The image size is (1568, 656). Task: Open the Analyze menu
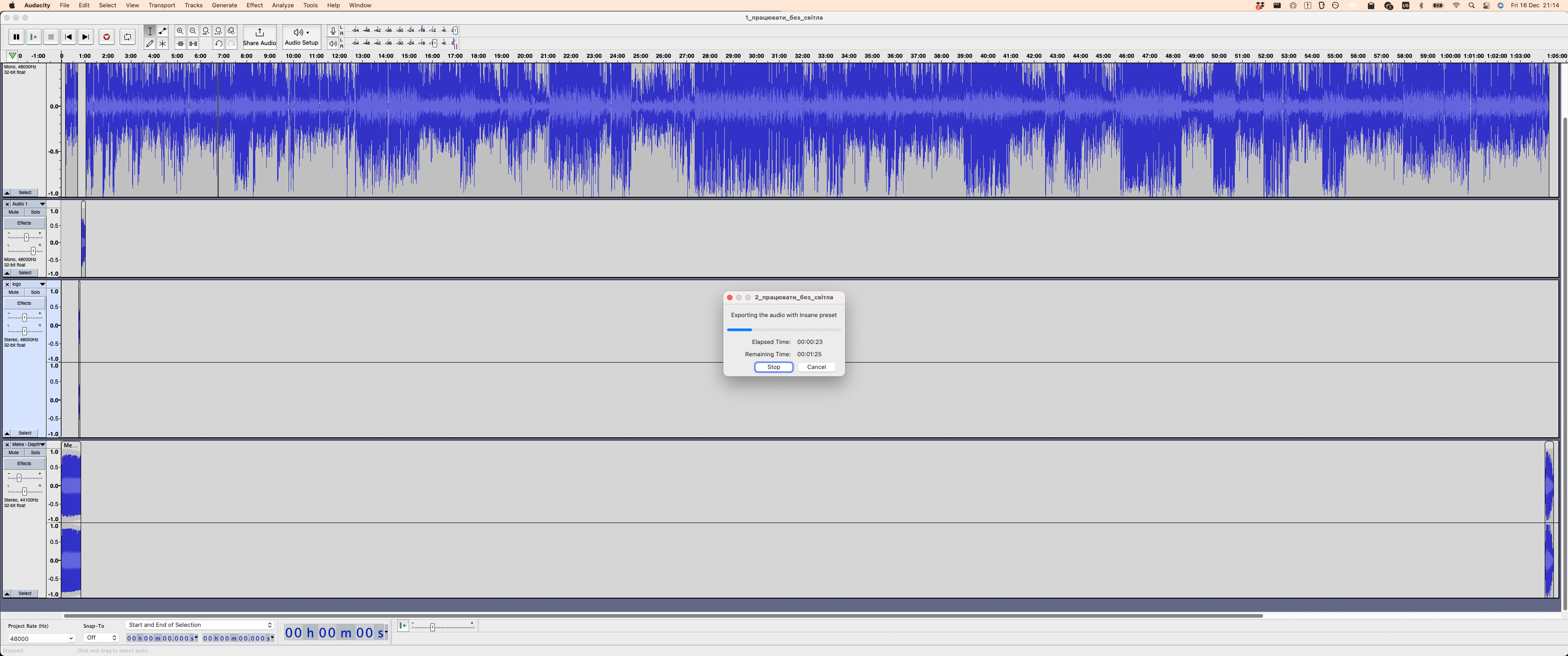tap(283, 5)
